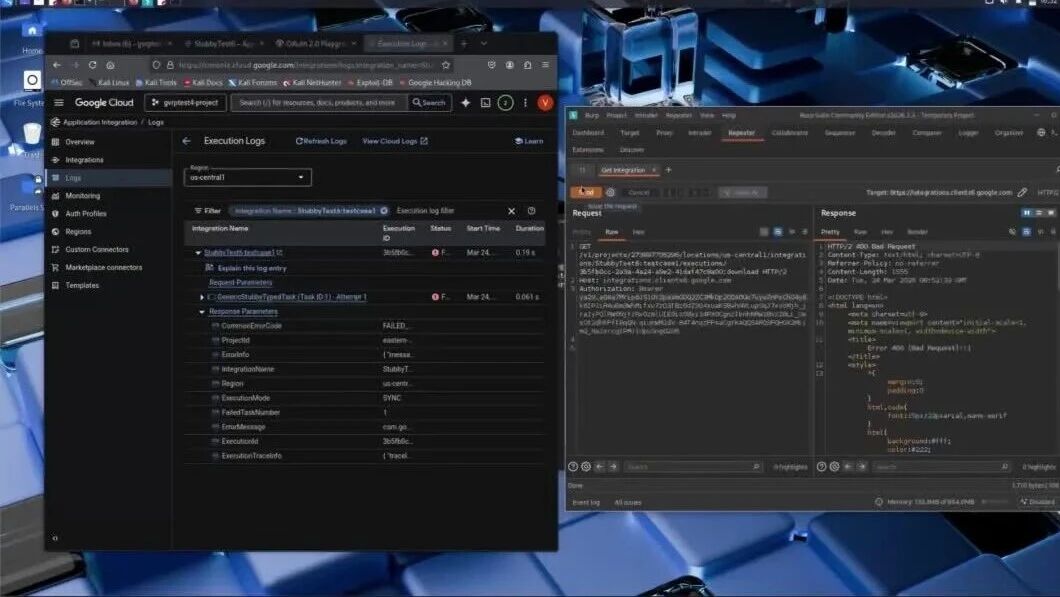Open Home folder icon on desktop
The width and height of the screenshot is (1060, 597).
click(32, 30)
